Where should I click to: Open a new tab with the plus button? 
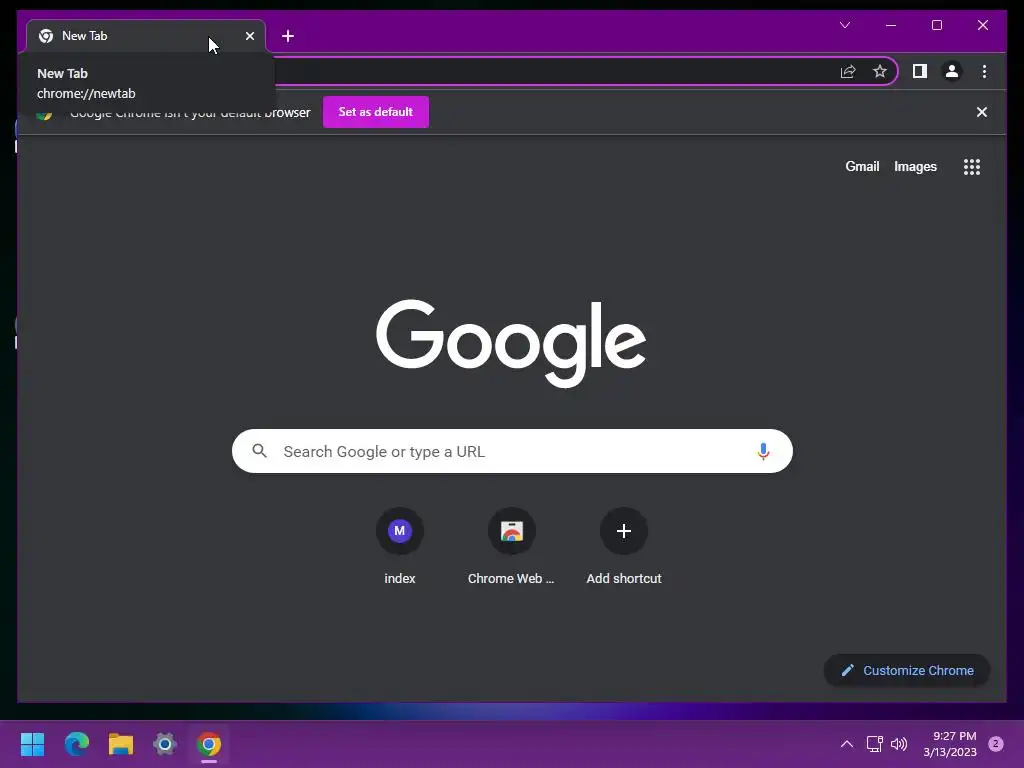[288, 36]
